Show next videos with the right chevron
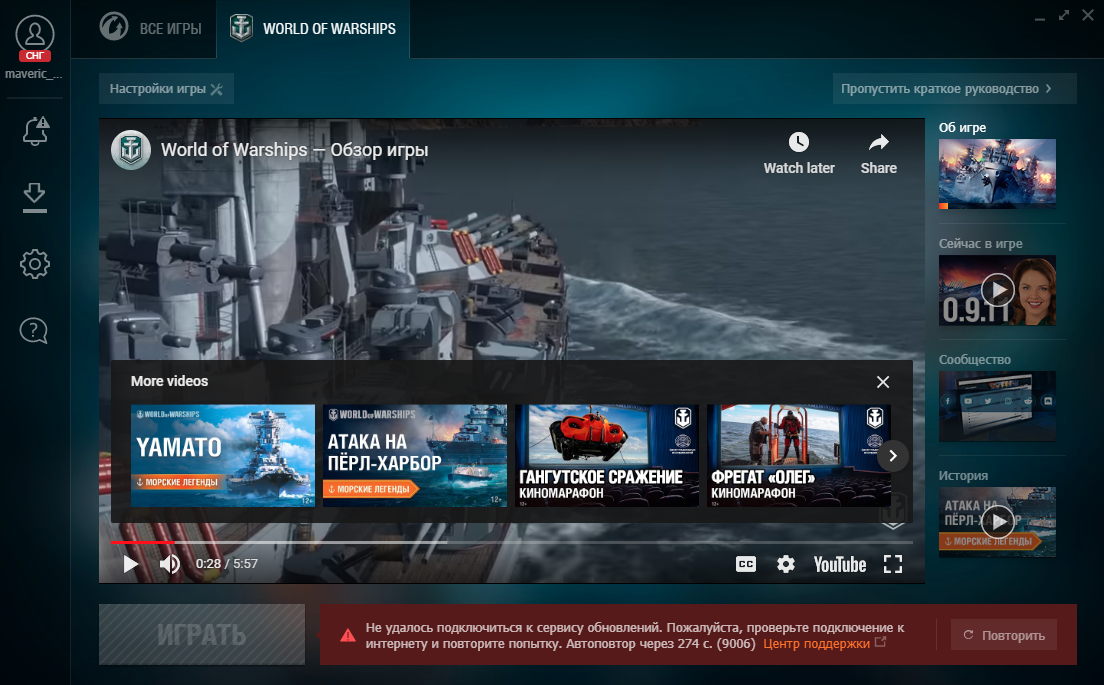 [x=893, y=455]
